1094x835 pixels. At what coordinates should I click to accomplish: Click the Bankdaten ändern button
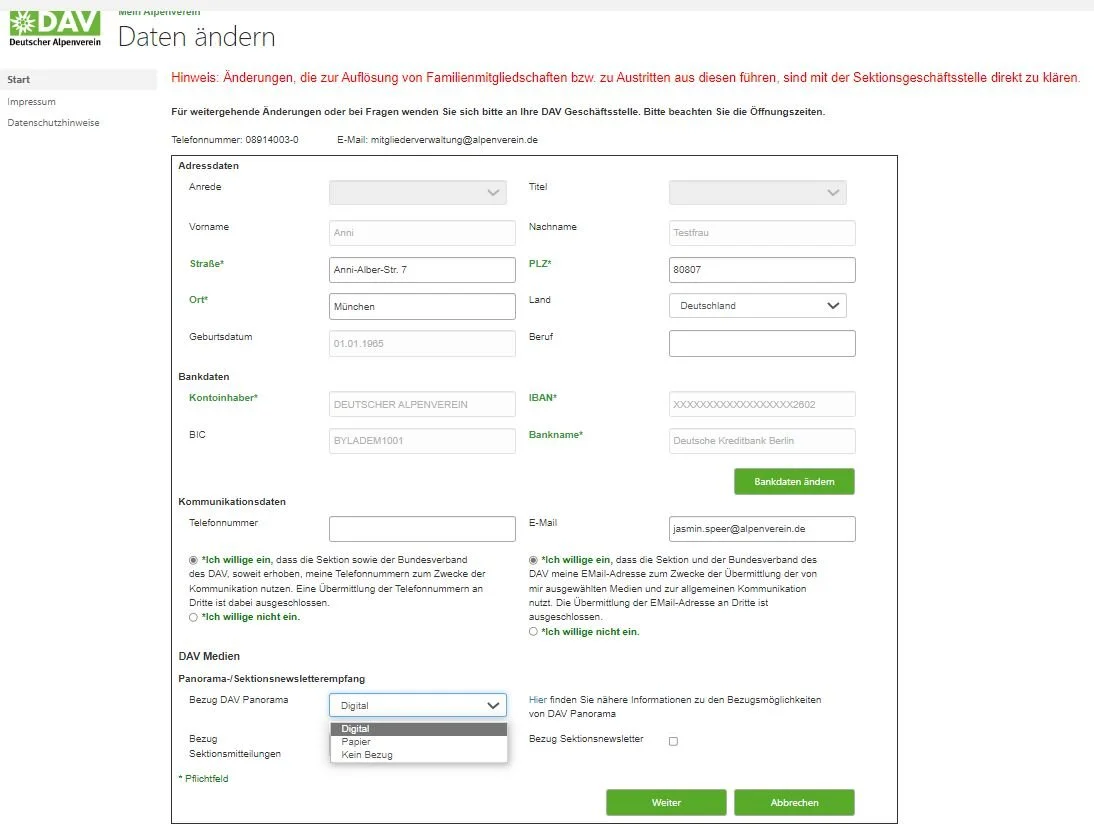pos(793,481)
